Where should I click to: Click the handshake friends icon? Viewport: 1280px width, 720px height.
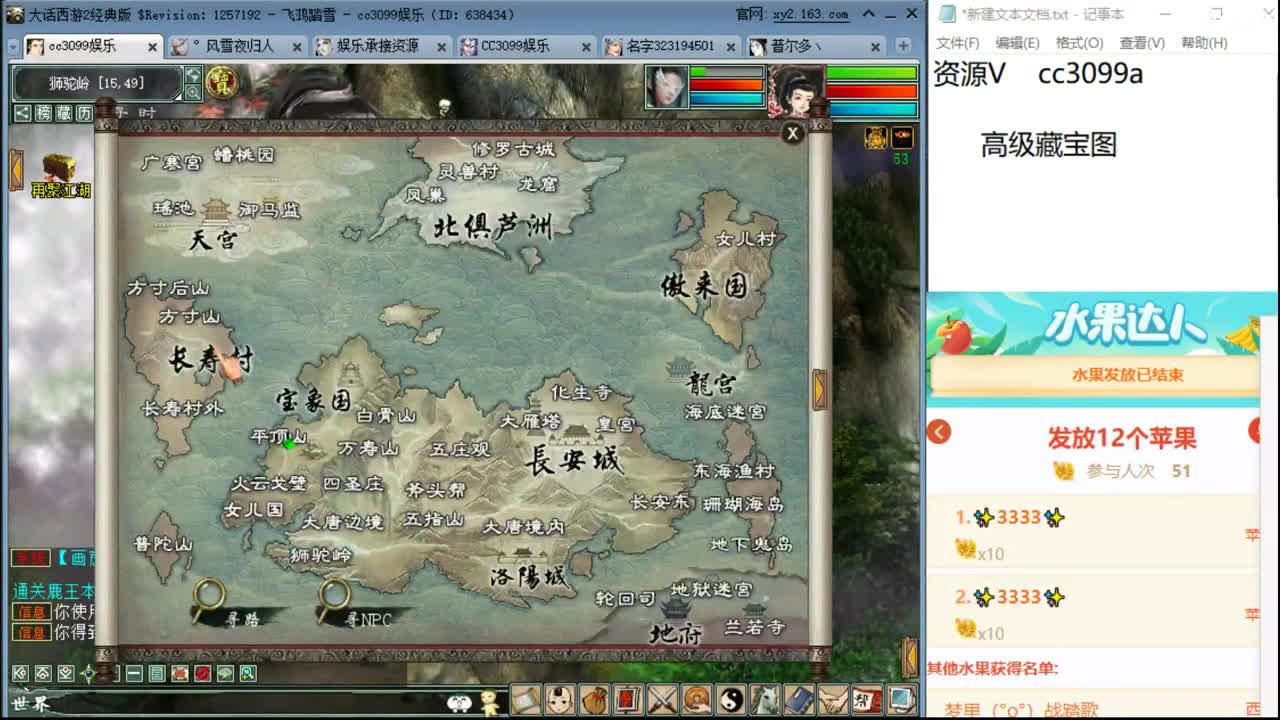pyautogui.click(x=833, y=700)
